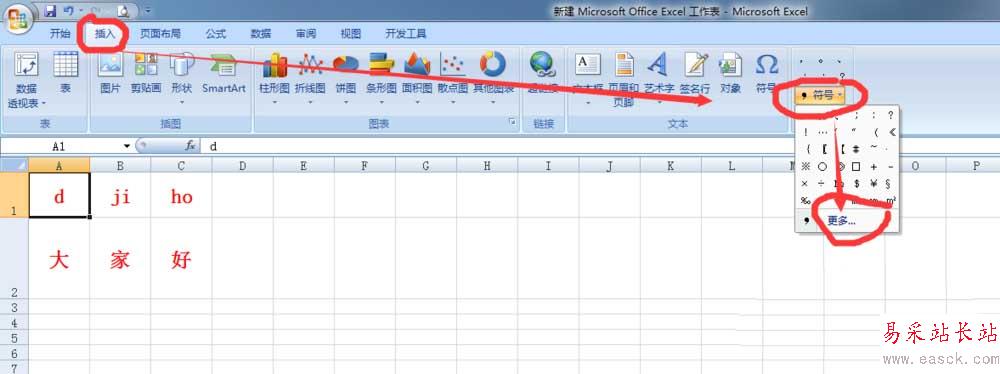Image resolution: width=1000 pixels, height=374 pixels.
Task: Click the 数据透视表 (PivotTable) icon
Action: pos(26,65)
